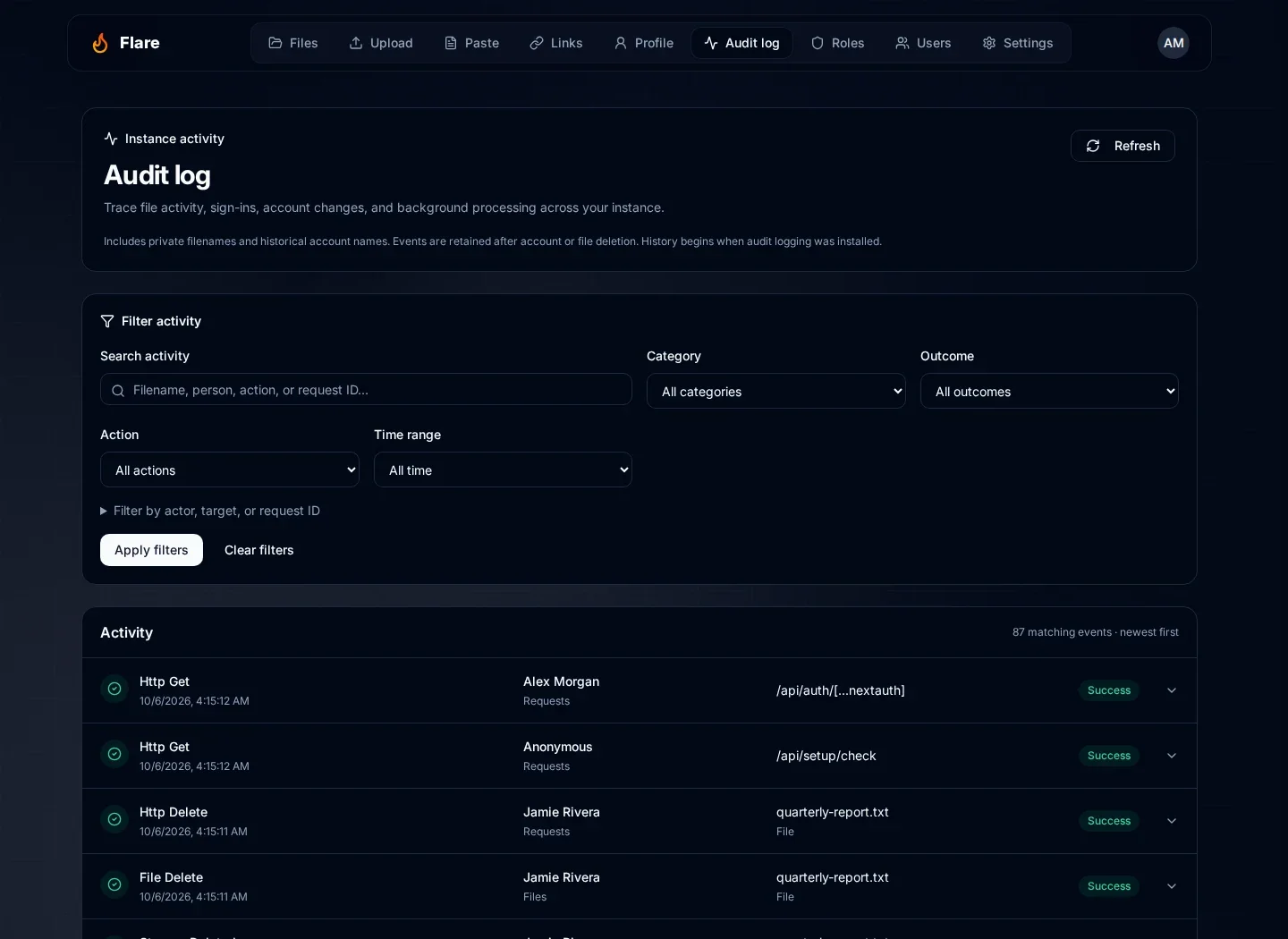Open Settings from the nav bar

click(x=1017, y=43)
